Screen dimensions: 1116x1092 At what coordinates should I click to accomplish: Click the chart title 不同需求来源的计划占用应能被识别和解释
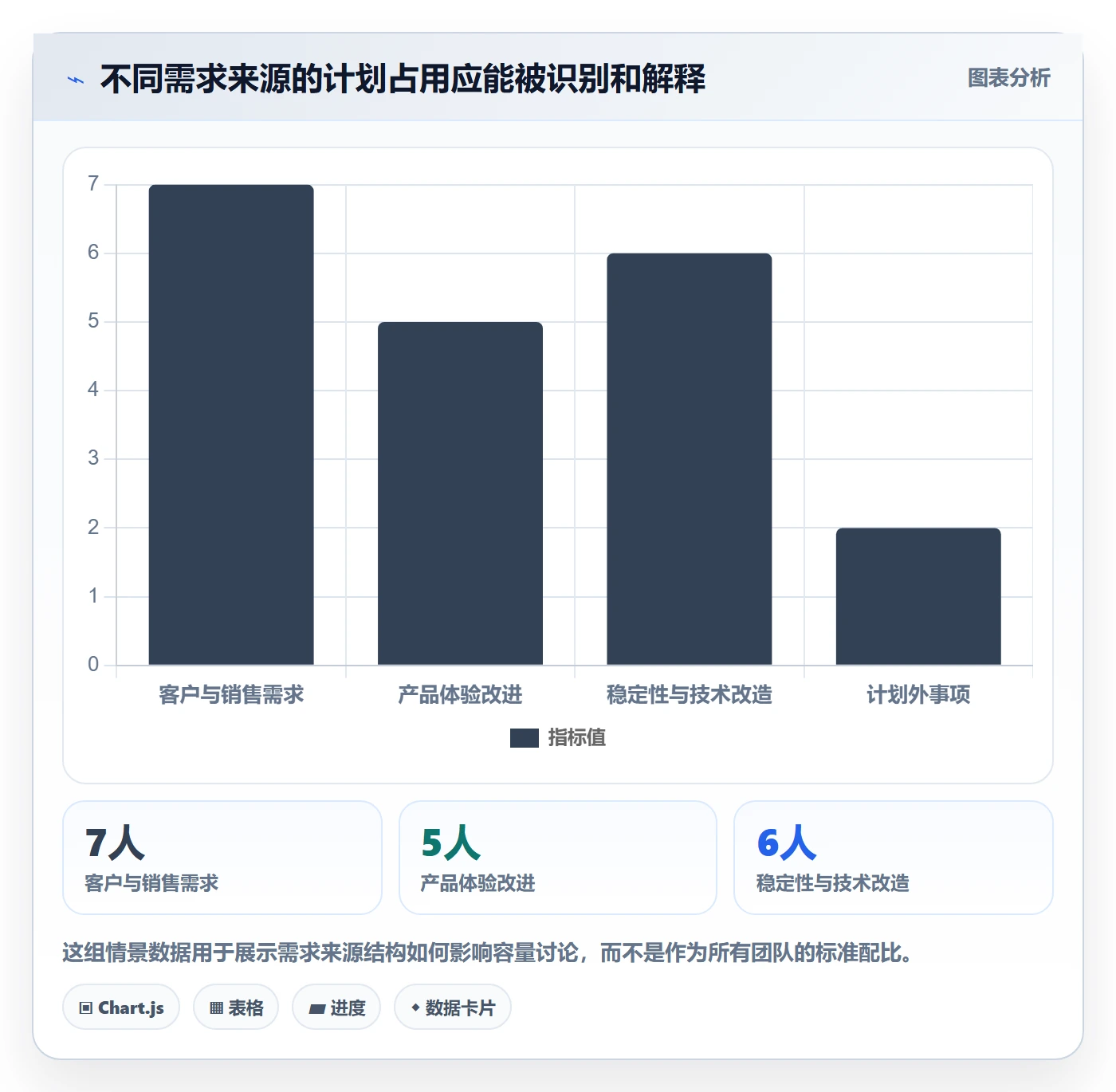click(403, 80)
